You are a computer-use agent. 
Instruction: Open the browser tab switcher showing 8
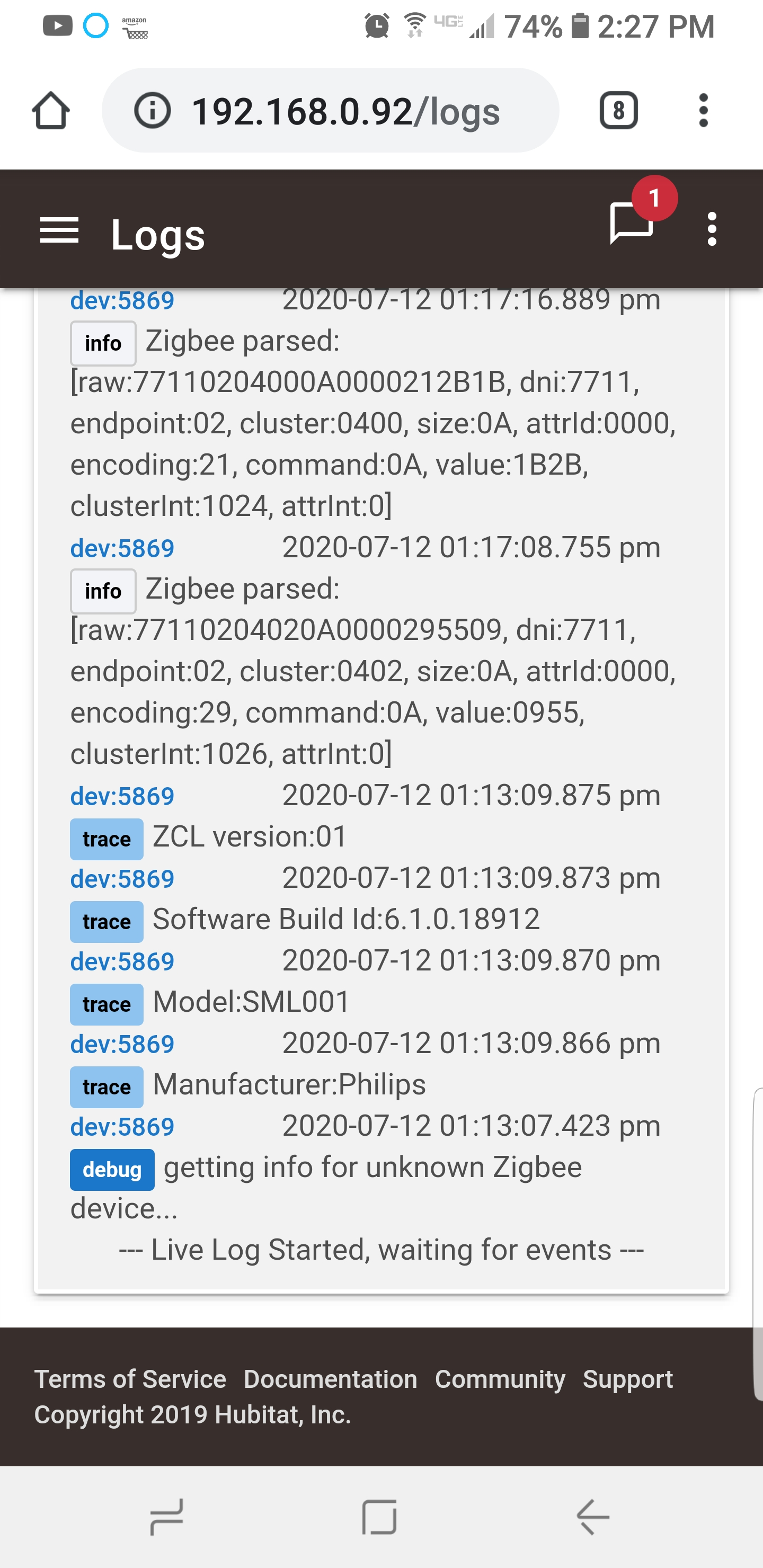click(619, 111)
